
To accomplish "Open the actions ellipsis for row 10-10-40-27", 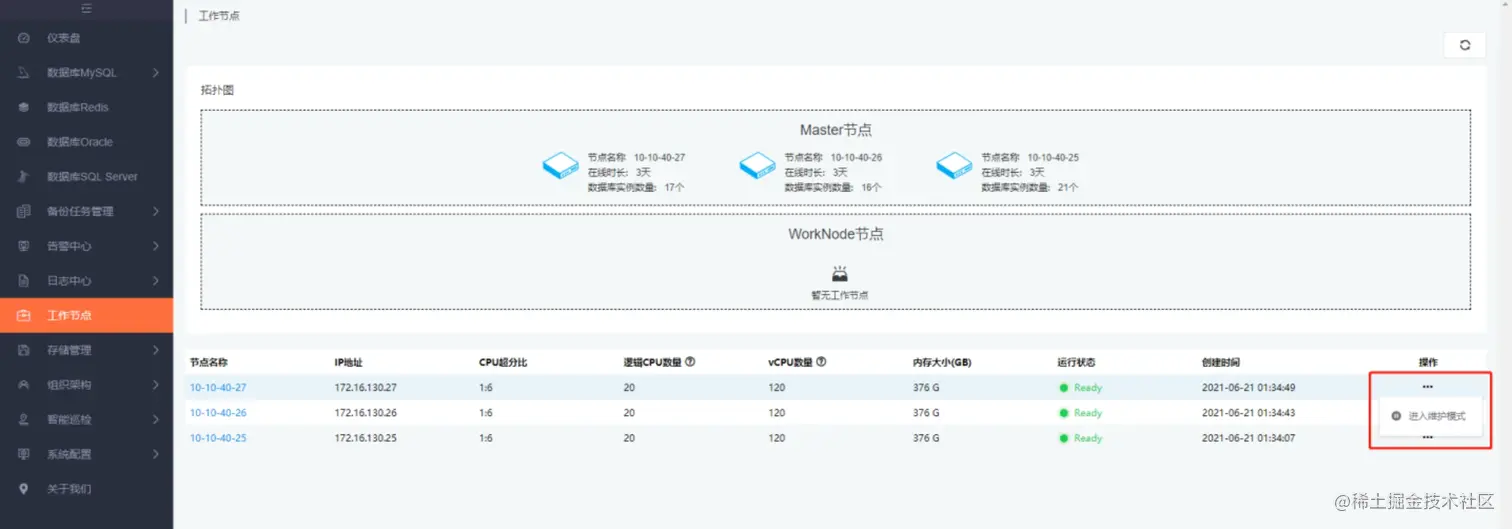I will (x=1428, y=387).
